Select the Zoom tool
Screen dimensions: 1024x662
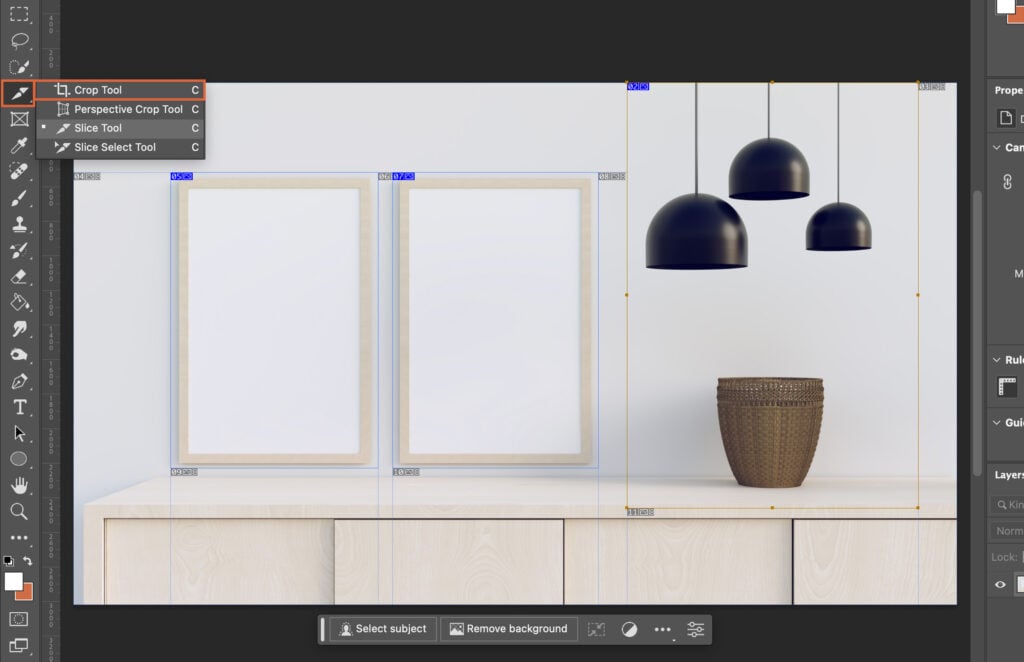pos(18,512)
